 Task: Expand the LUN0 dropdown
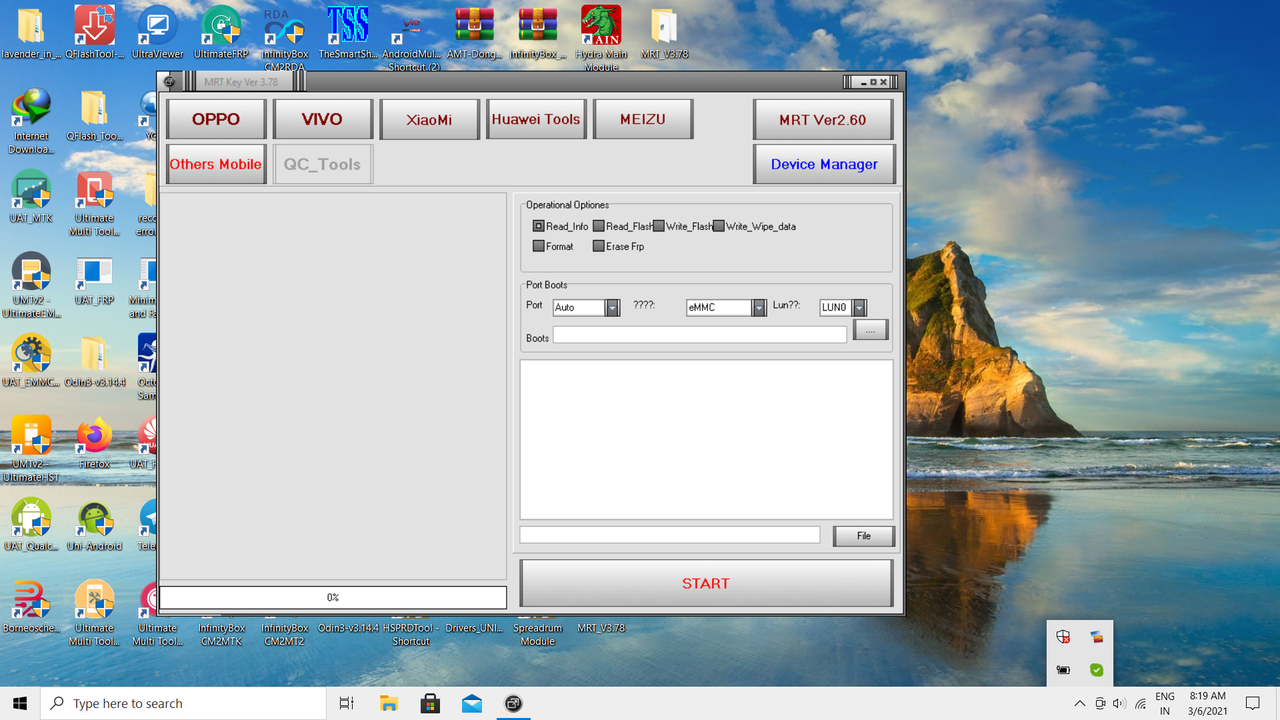click(x=859, y=308)
